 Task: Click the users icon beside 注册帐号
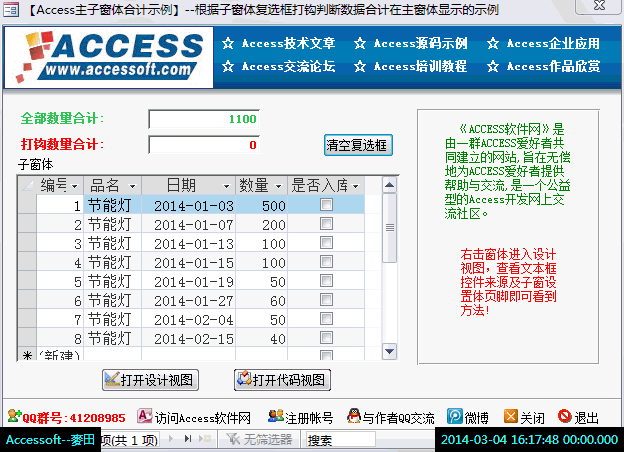[x=276, y=416]
